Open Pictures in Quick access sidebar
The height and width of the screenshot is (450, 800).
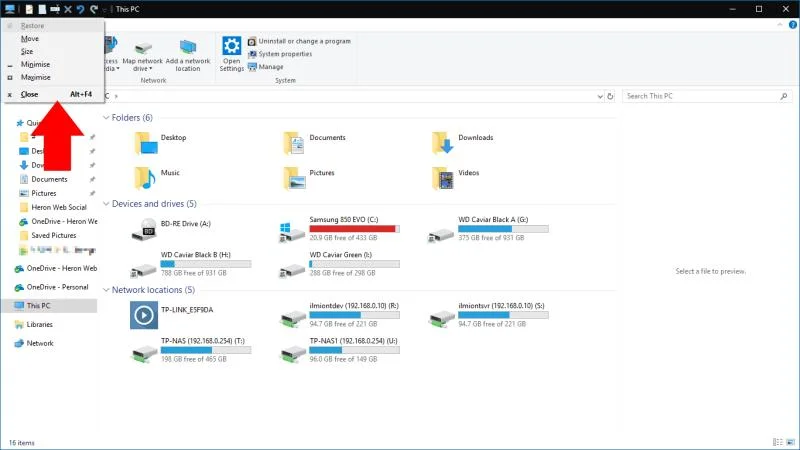tap(44, 193)
